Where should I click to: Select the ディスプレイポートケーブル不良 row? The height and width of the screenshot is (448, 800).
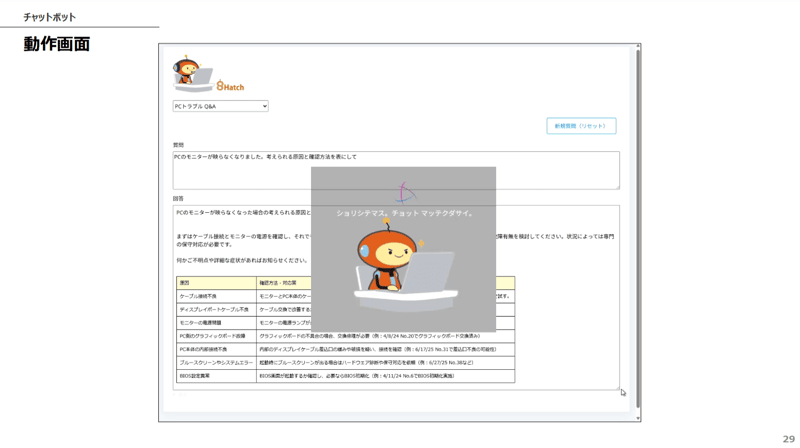click(216, 310)
